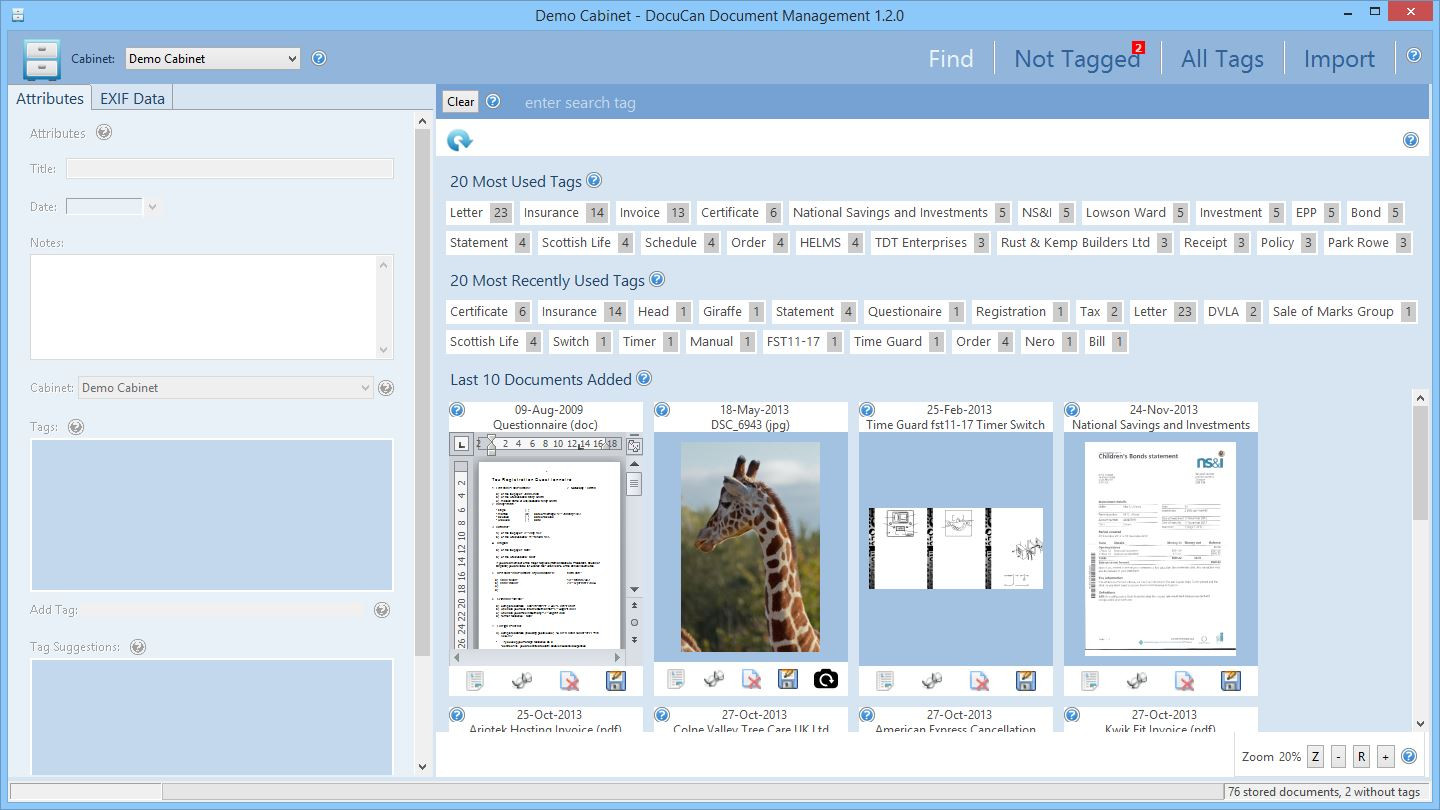Viewport: 1440px width, 810px height.
Task: Open the Not Tagged view
Action: (1077, 59)
